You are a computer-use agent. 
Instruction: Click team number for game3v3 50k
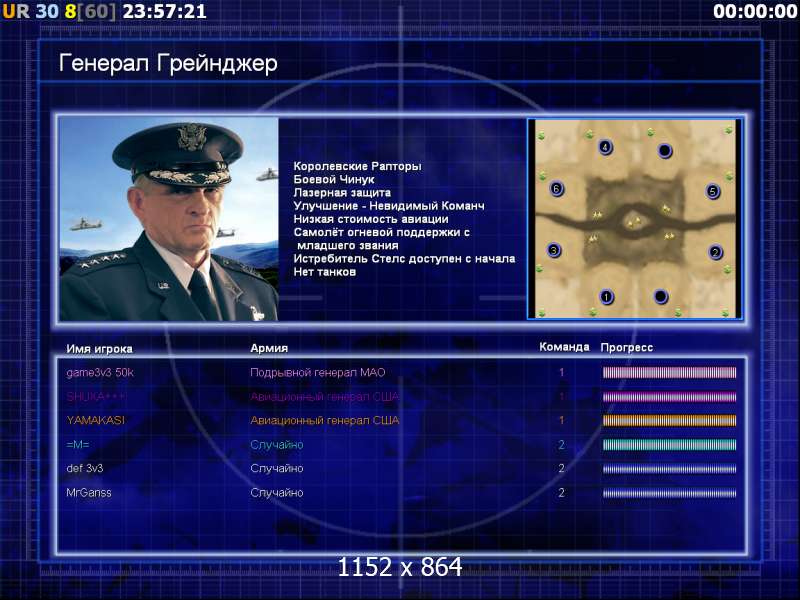pyautogui.click(x=561, y=372)
